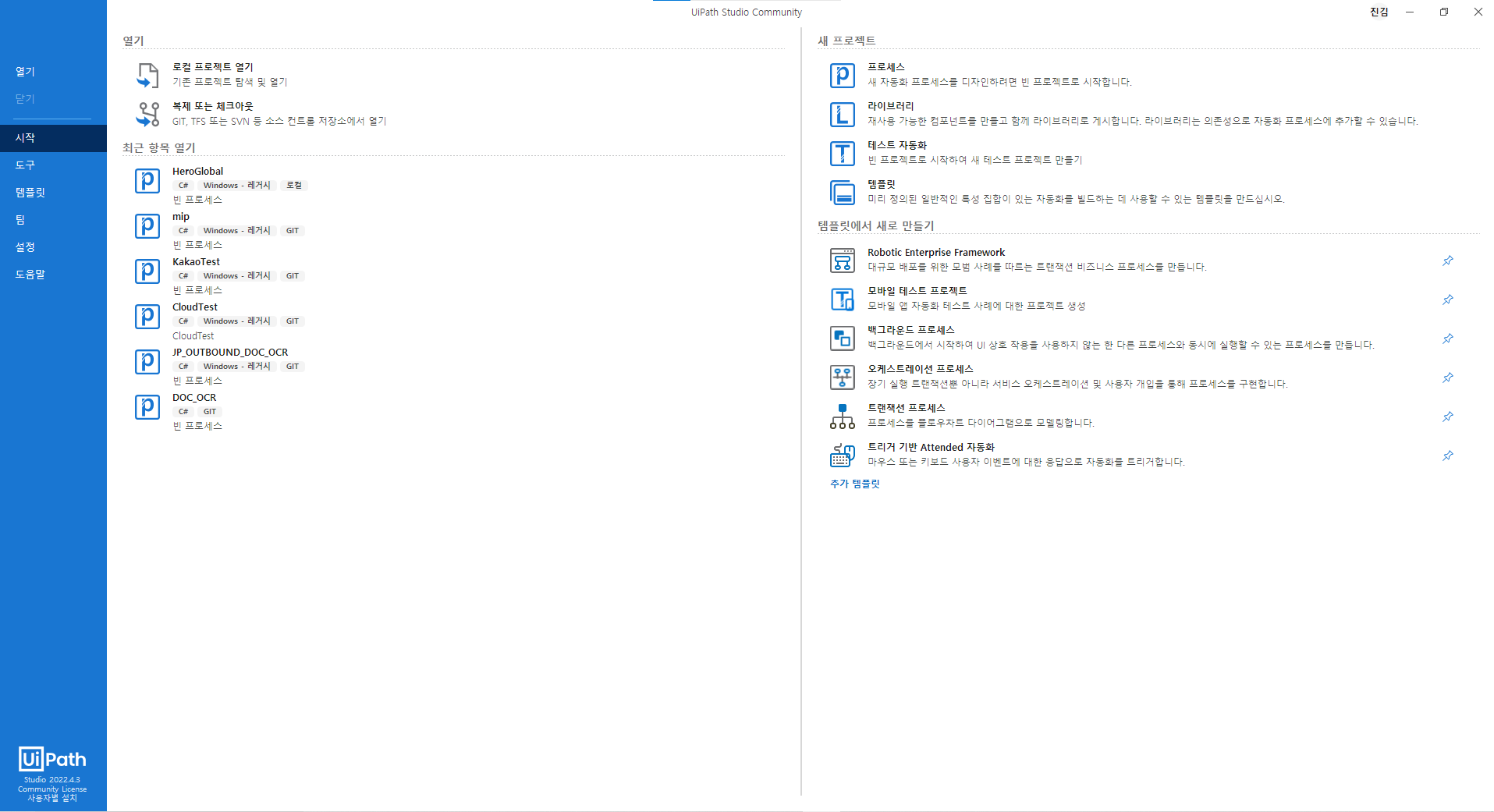1494x812 pixels.
Task: Click the 진김 account label
Action: 1379,12
